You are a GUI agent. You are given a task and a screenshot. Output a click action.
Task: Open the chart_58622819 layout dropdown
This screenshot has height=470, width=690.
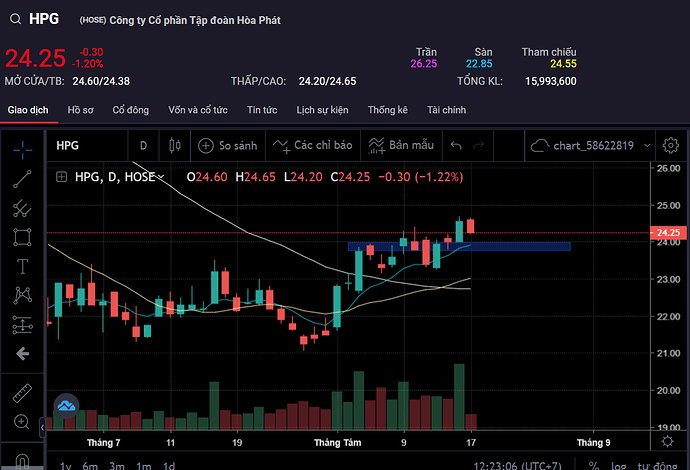tap(590, 145)
